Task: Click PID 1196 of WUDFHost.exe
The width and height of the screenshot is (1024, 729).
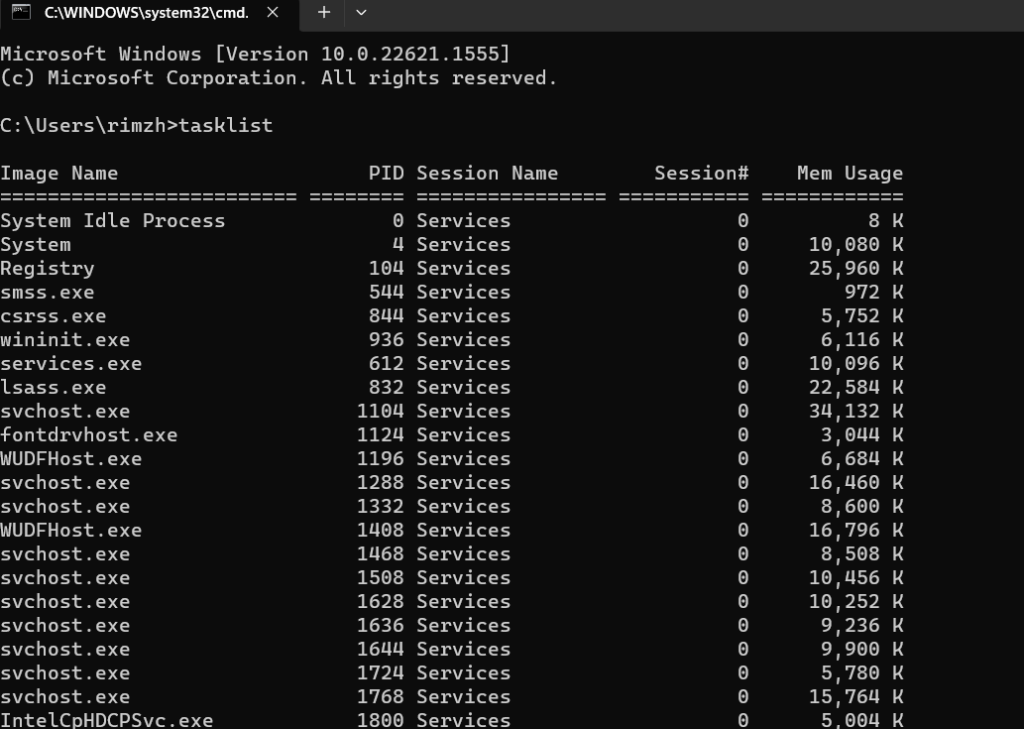Action: [380, 459]
